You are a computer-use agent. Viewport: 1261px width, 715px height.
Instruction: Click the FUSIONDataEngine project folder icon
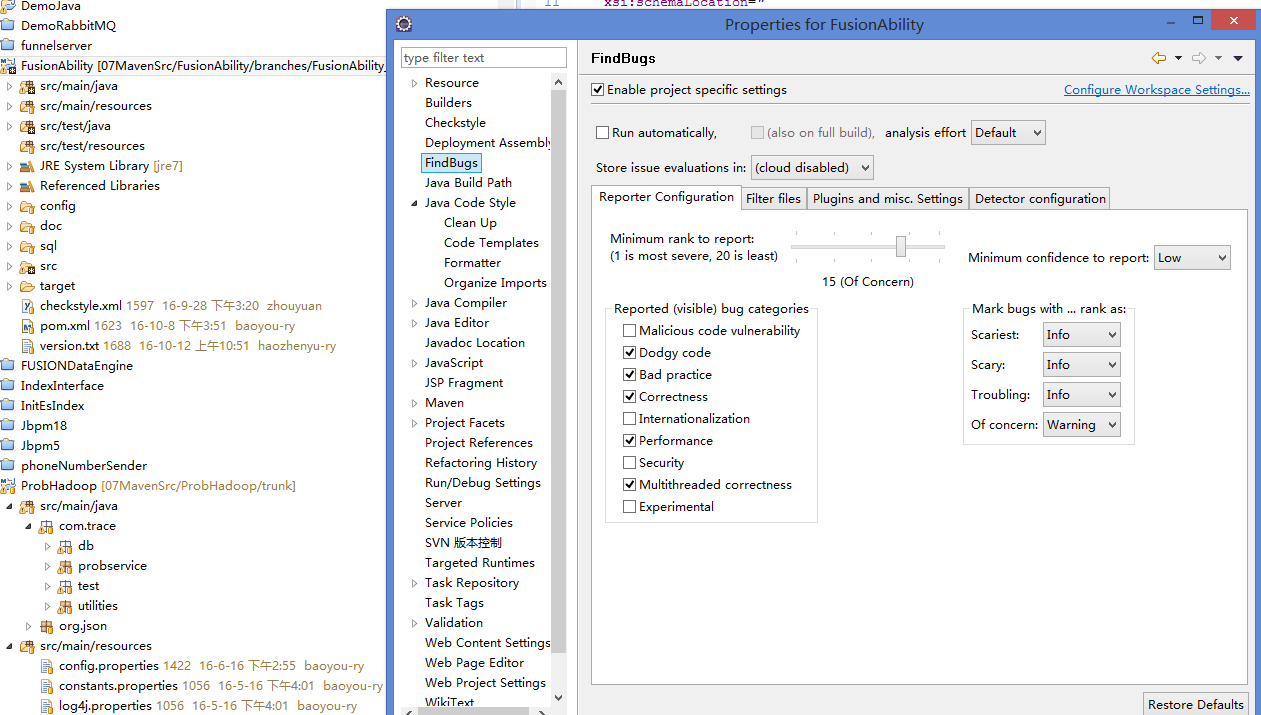[x=9, y=366]
